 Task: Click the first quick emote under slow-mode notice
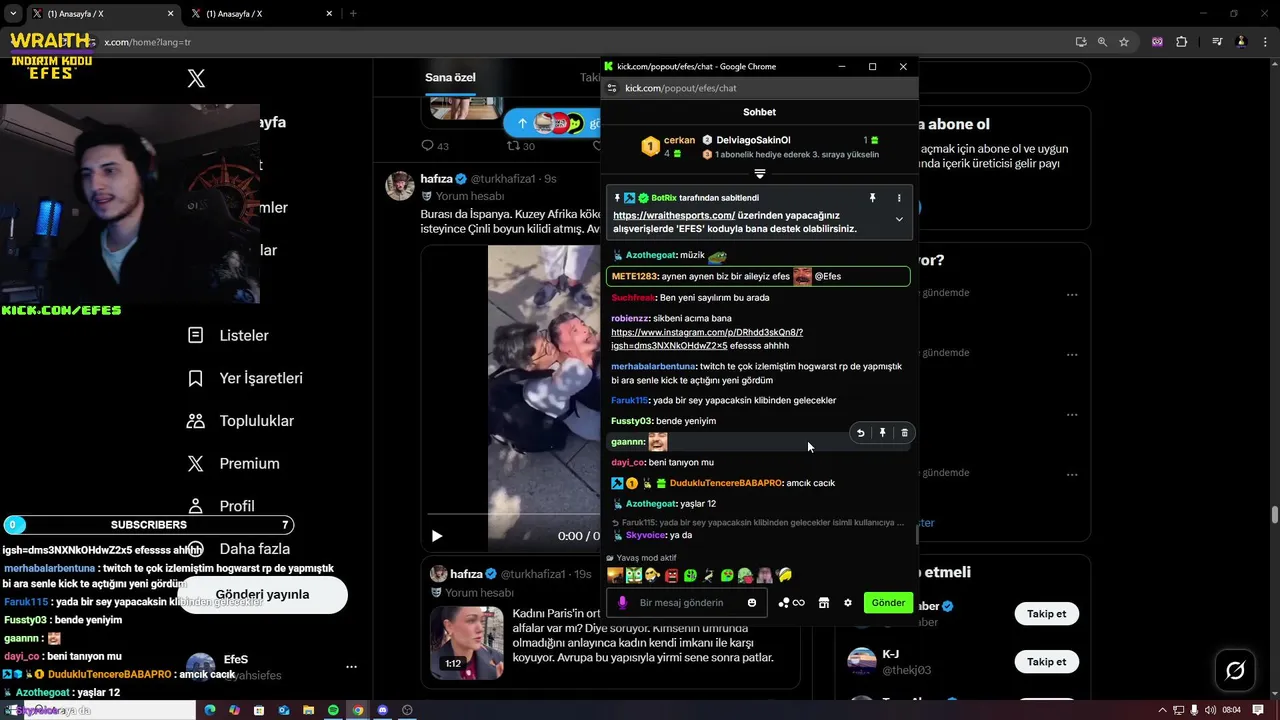tap(615, 575)
